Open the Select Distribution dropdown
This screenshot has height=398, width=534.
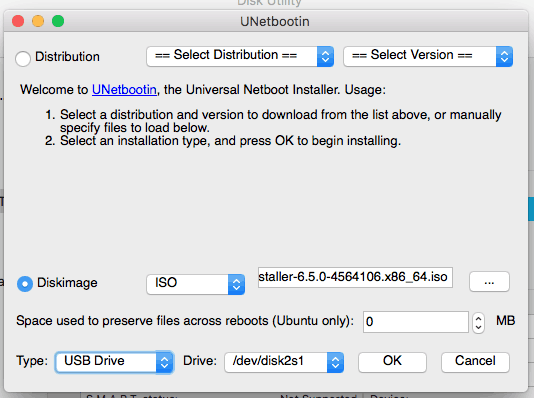point(240,56)
